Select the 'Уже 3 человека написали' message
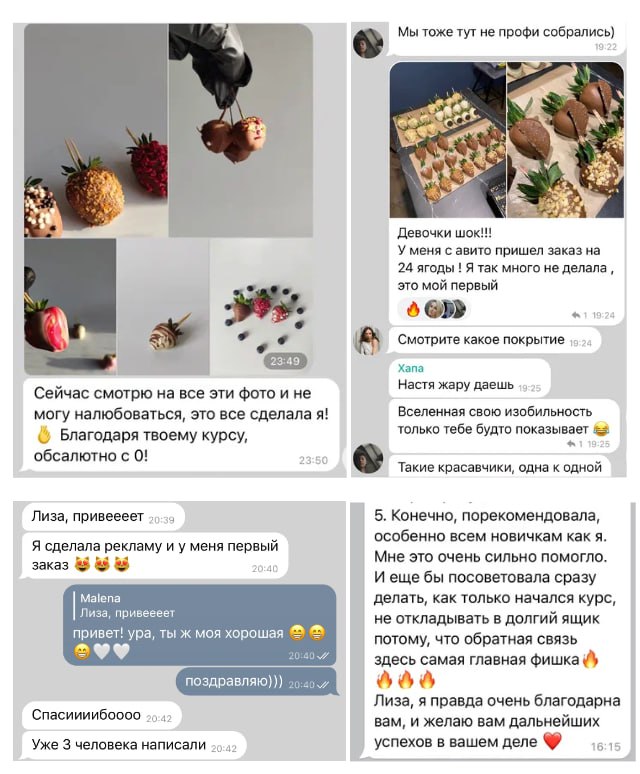This screenshot has height=774, width=640. click(134, 745)
